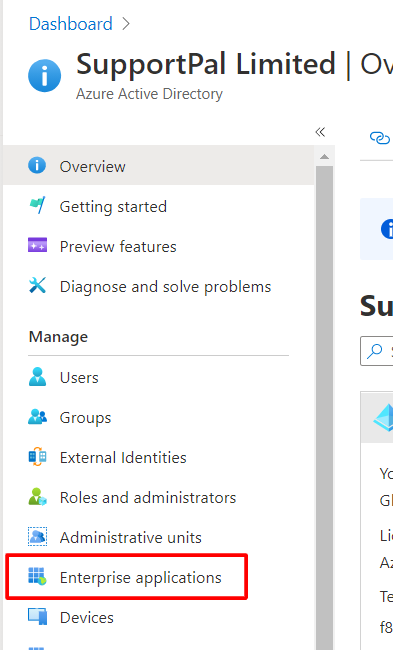Click the Roles and administrators icon
The image size is (393, 650).
click(38, 496)
